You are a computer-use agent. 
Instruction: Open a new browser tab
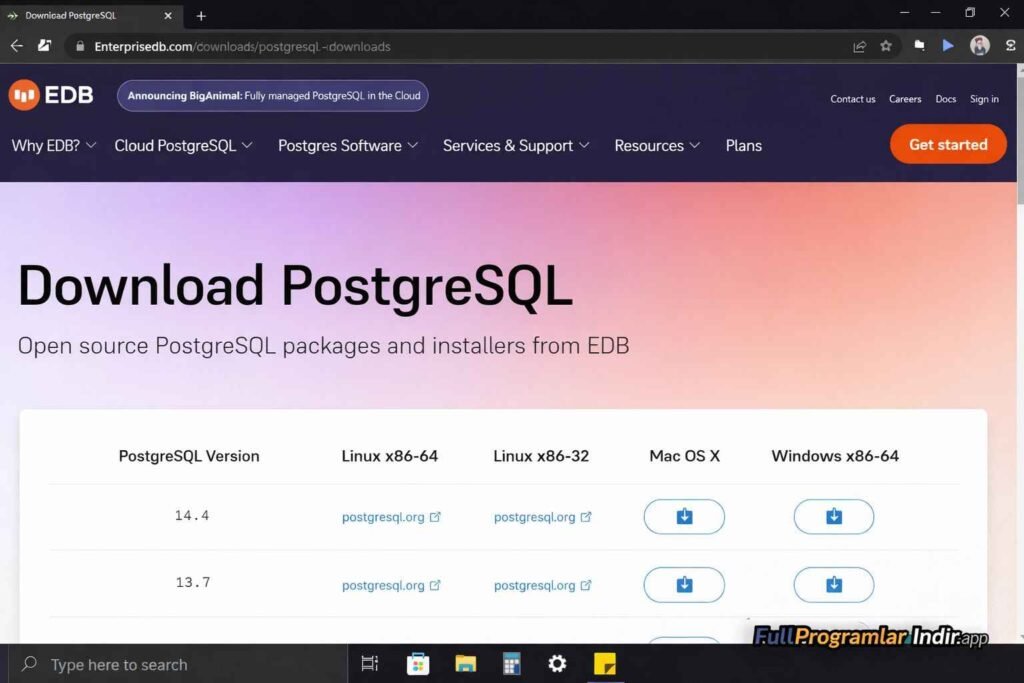(201, 16)
